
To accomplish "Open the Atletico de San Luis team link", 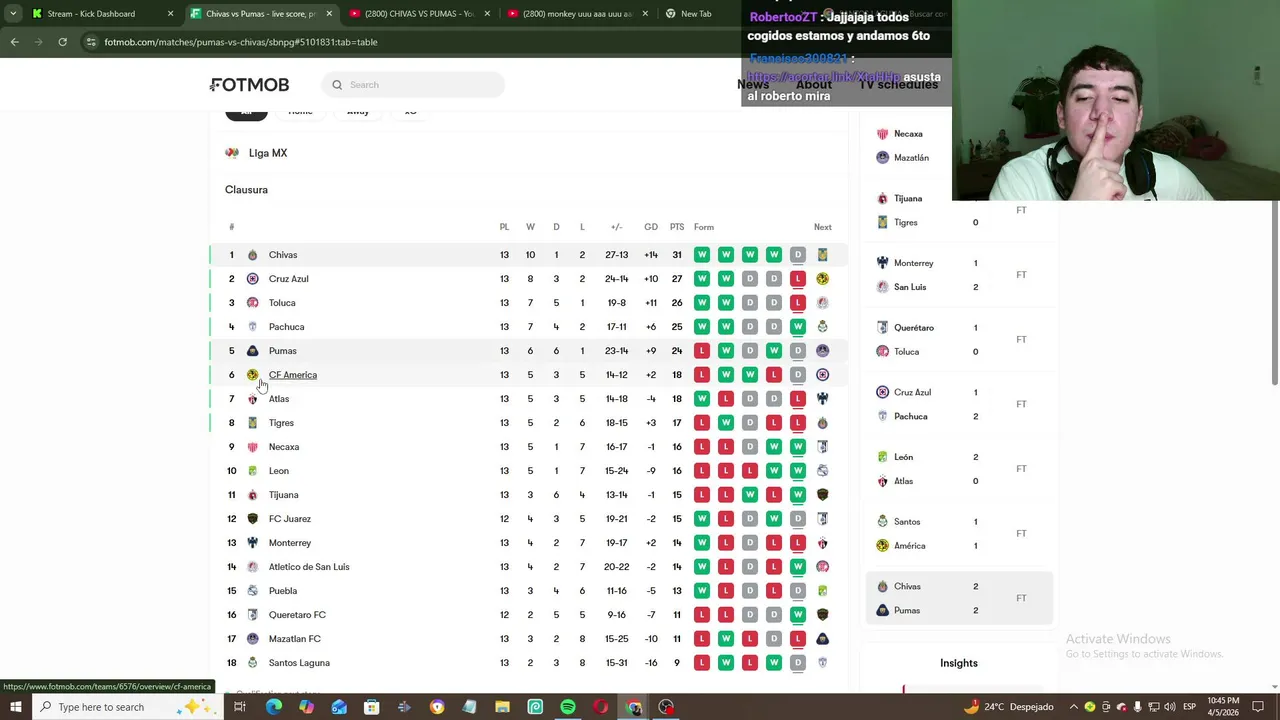I will tap(309, 567).
